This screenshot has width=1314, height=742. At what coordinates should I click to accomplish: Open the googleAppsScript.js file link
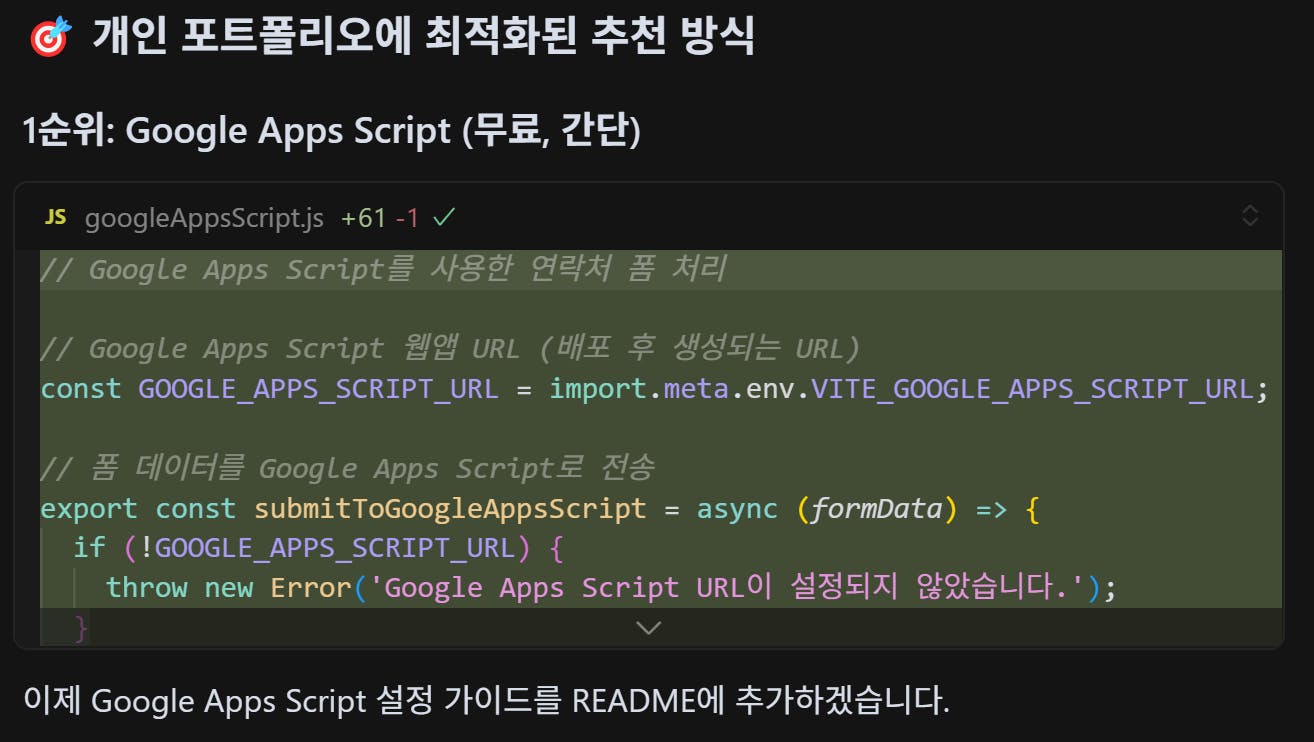point(204,217)
